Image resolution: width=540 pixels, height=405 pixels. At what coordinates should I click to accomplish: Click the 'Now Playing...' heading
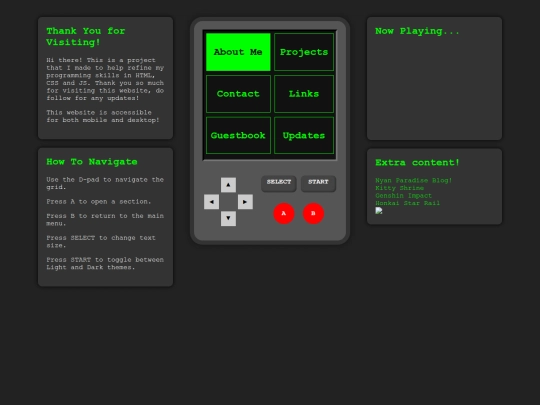point(417,31)
